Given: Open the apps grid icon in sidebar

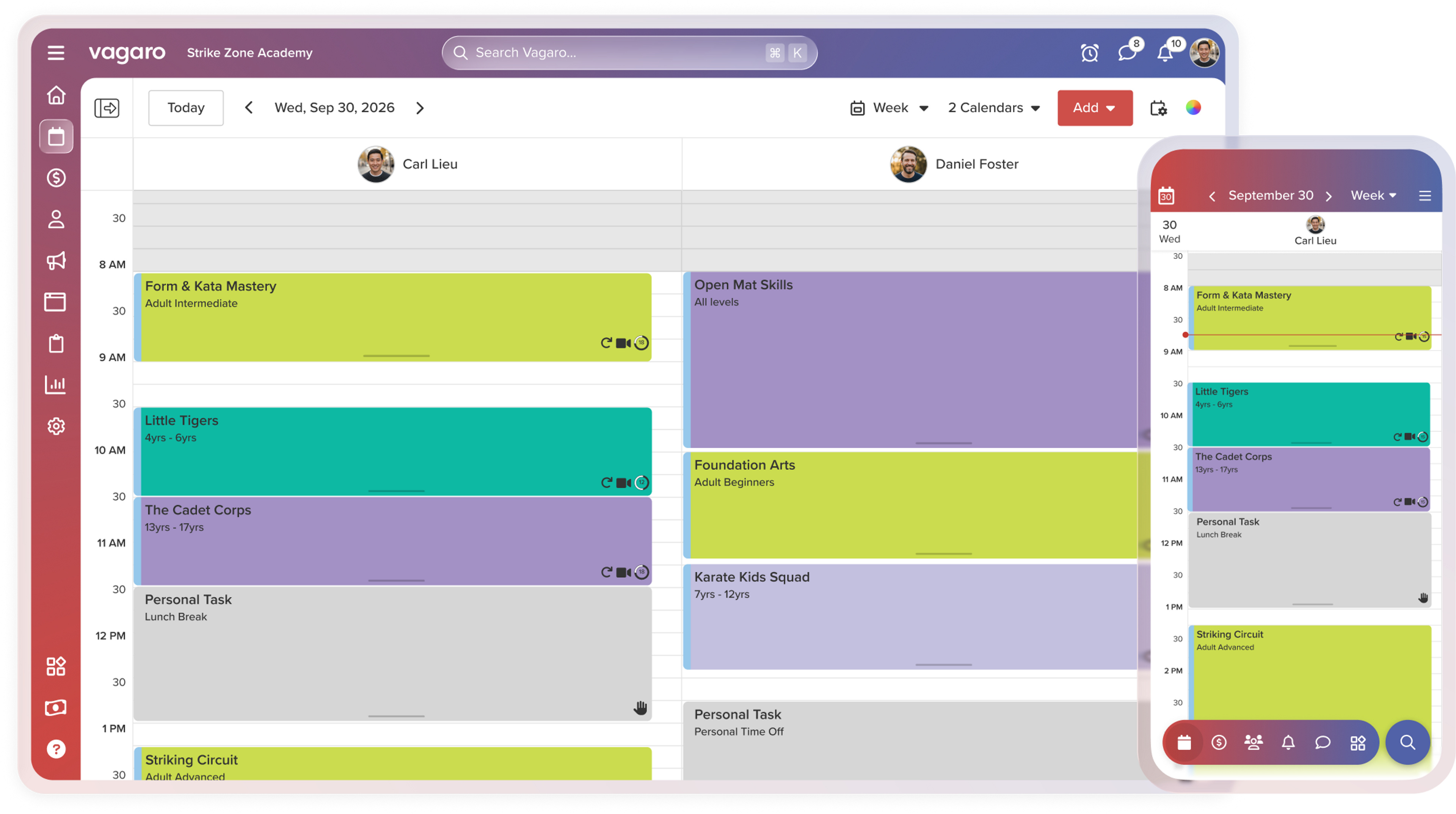Looking at the screenshot, I should pyautogui.click(x=56, y=666).
